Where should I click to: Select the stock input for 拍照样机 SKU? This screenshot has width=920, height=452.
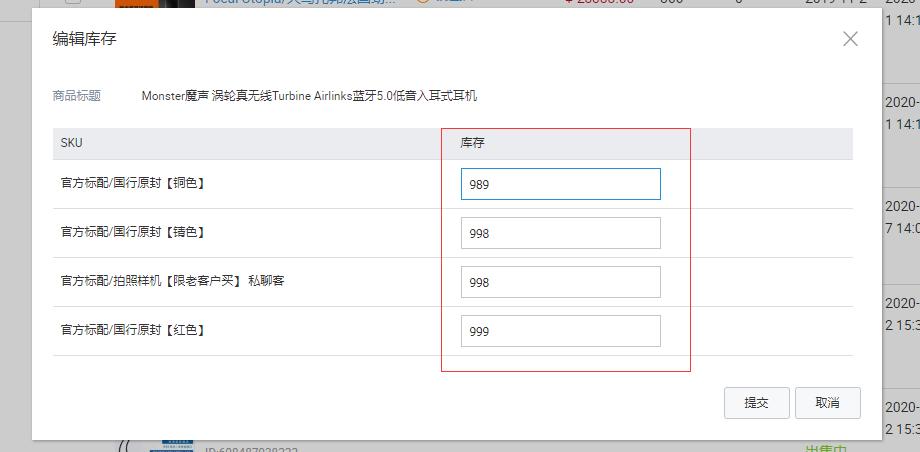tap(560, 282)
